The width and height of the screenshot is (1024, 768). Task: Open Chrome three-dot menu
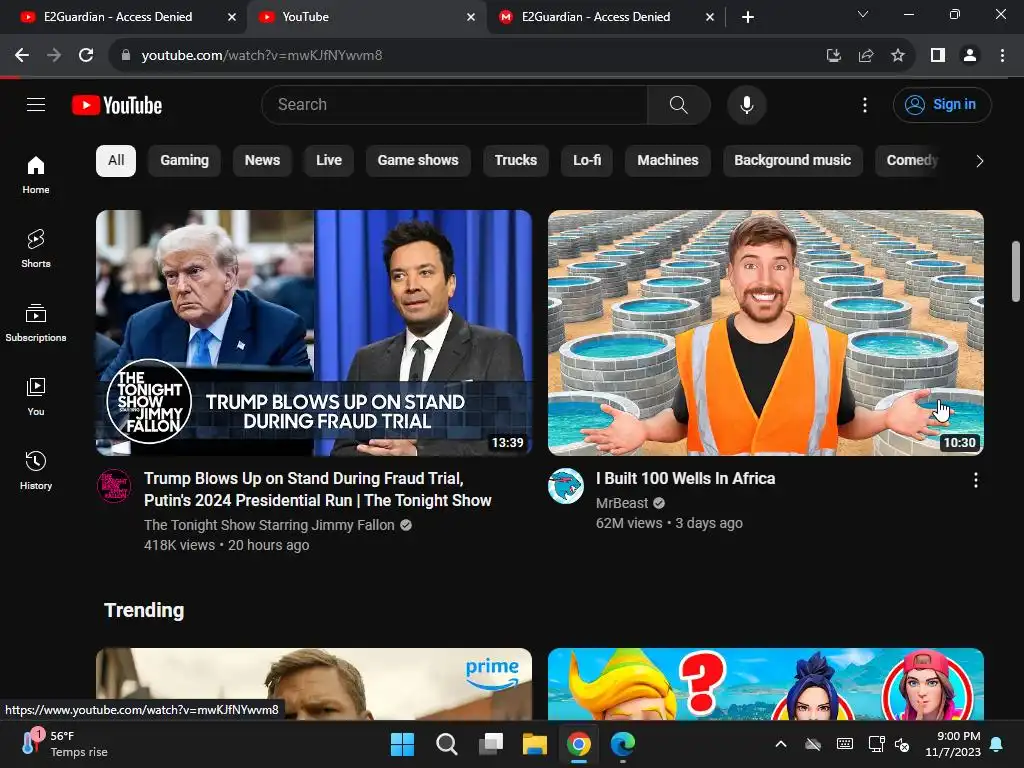click(1002, 56)
